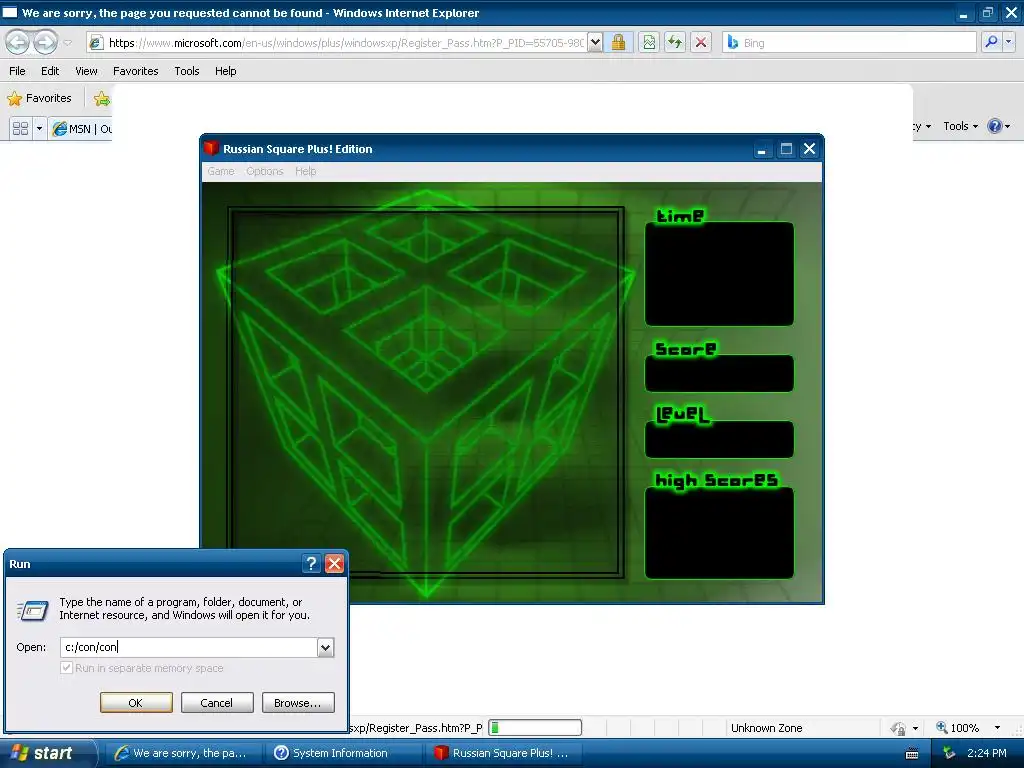Image resolution: width=1024 pixels, height=768 pixels.
Task: Click the Compatibility View broken-page icon
Action: click(x=649, y=42)
